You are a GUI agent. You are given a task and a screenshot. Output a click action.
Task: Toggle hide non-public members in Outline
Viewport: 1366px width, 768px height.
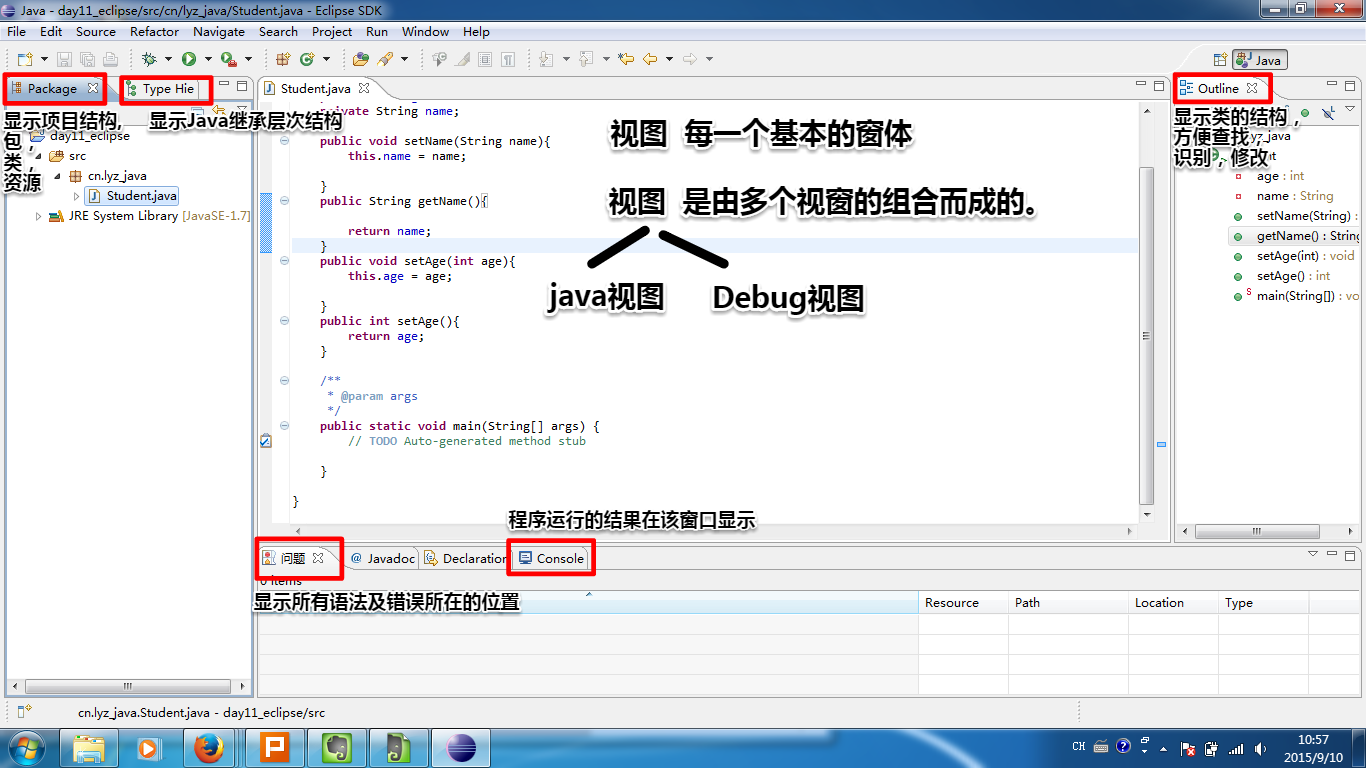coord(1305,112)
